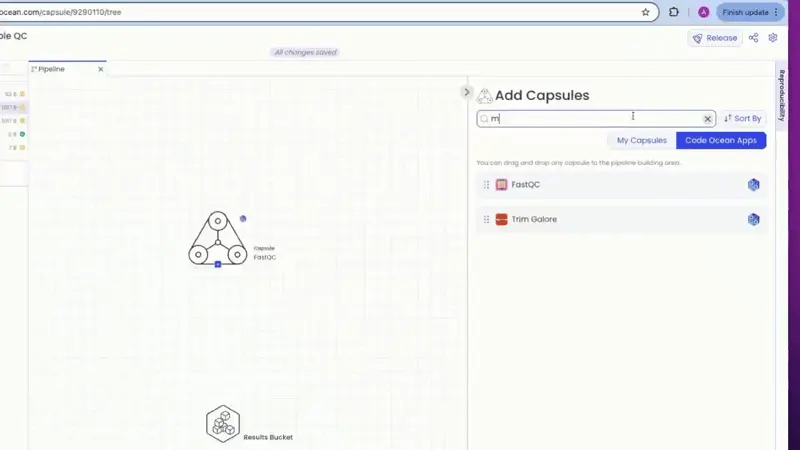Select the Results Bucket node

click(x=223, y=423)
